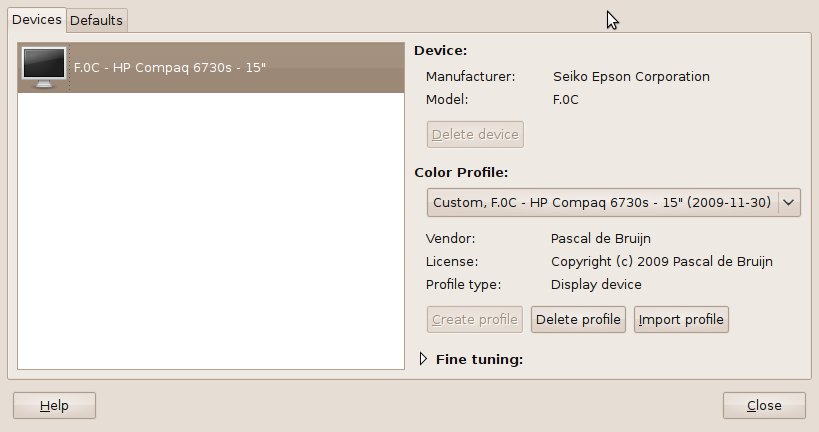Close the dialog with the Close button
The width and height of the screenshot is (819, 432).
click(764, 405)
